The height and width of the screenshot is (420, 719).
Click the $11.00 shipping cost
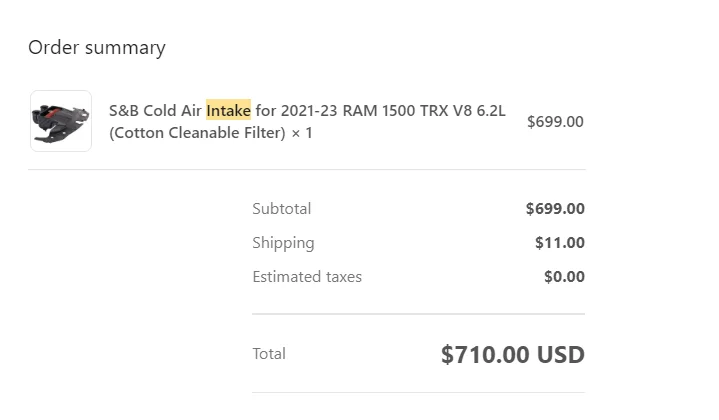[x=560, y=243]
